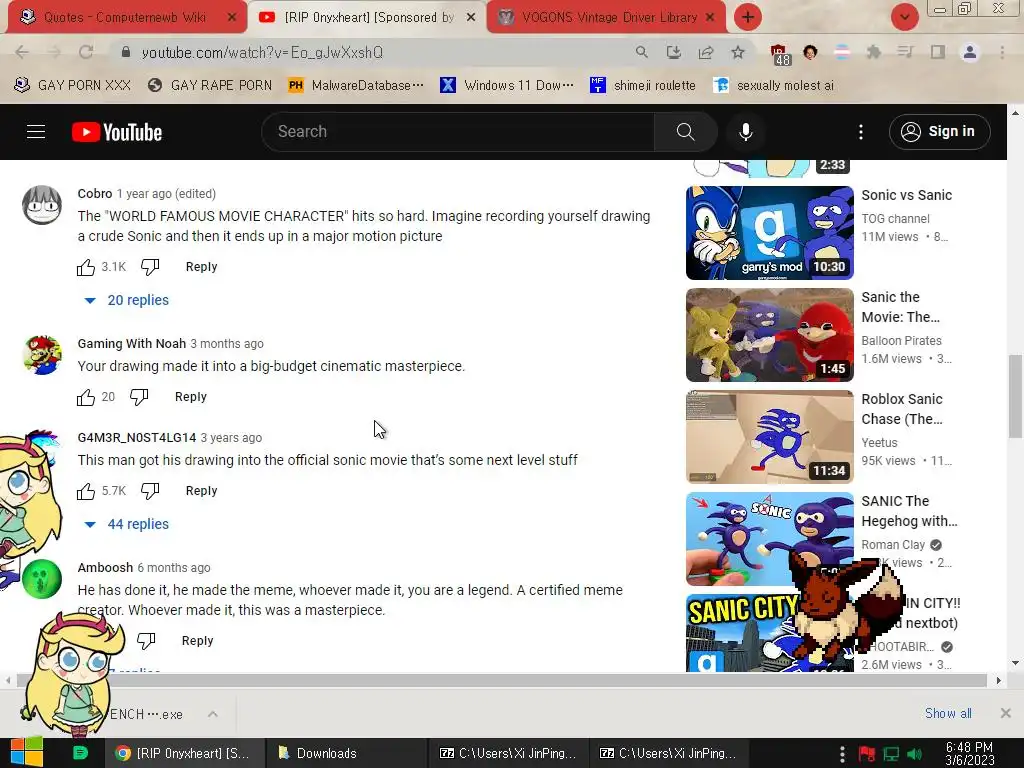Share this page via toolbar icon
Image resolution: width=1024 pixels, height=768 pixels.
click(x=706, y=52)
